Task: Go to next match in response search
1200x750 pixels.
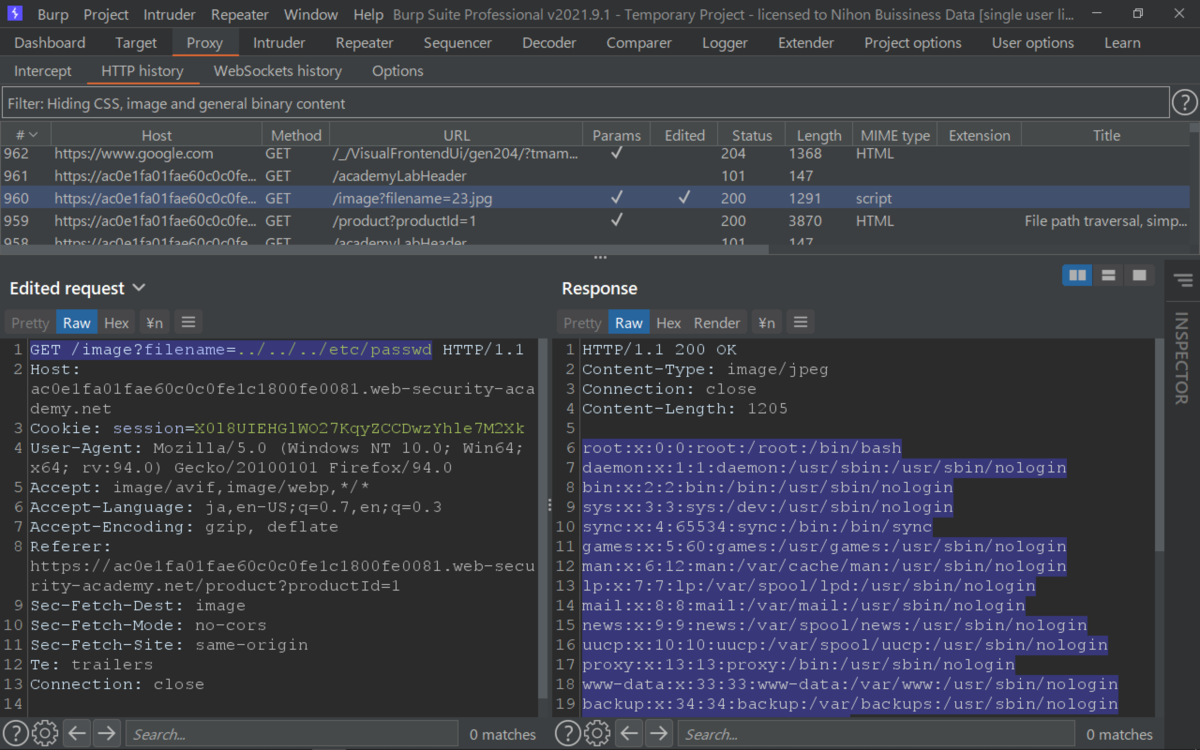Action: tap(658, 733)
